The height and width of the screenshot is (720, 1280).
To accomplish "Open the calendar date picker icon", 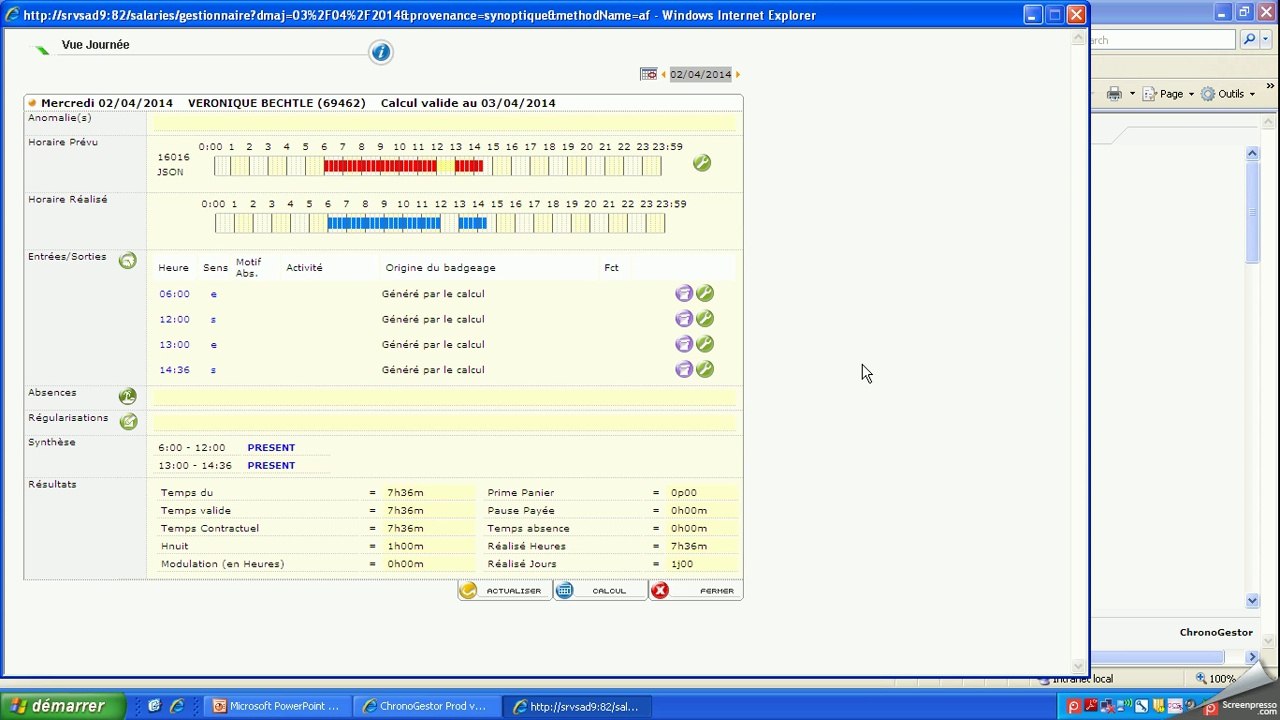I will [x=649, y=74].
